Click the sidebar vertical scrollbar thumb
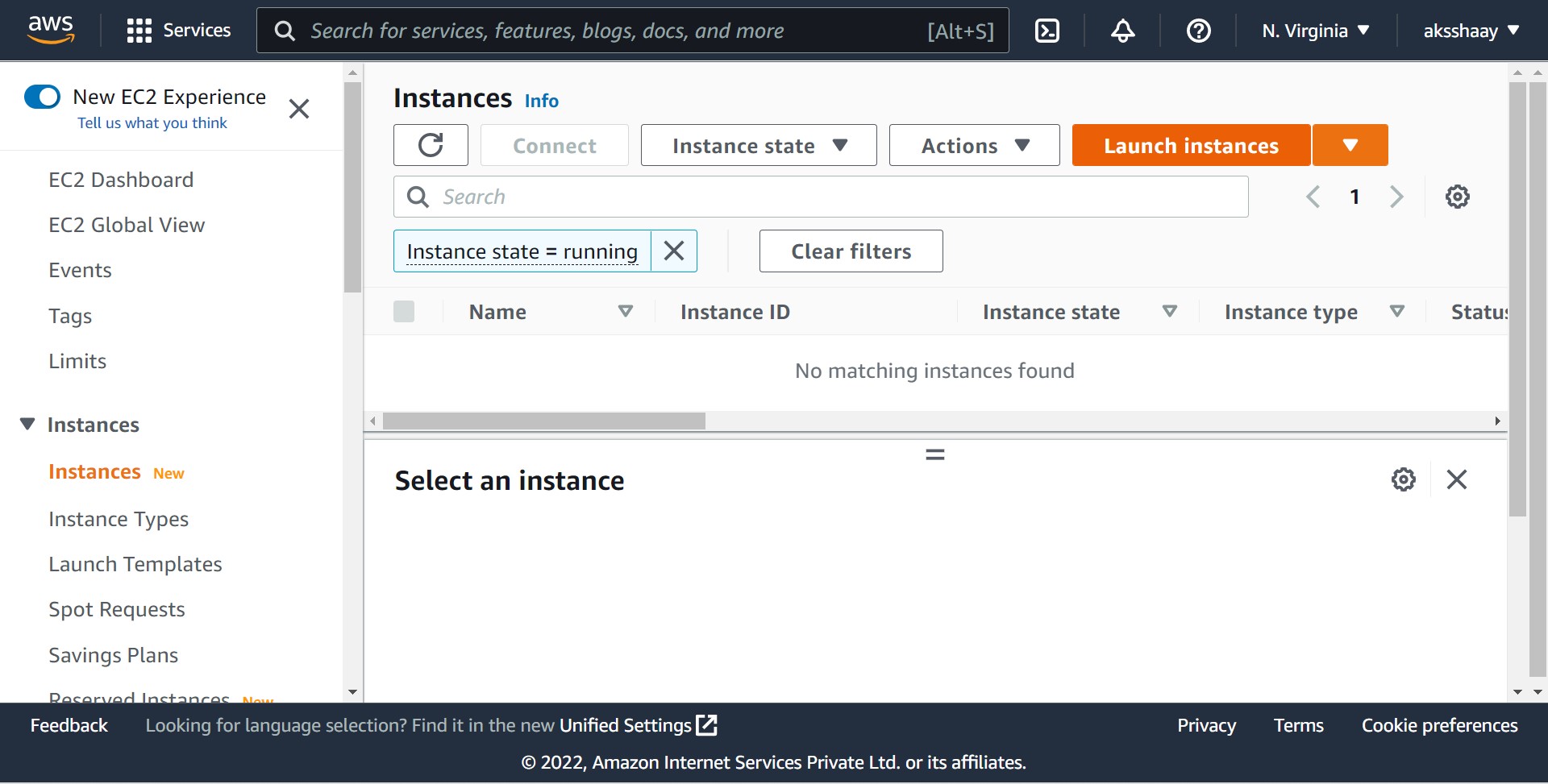 pos(352,187)
